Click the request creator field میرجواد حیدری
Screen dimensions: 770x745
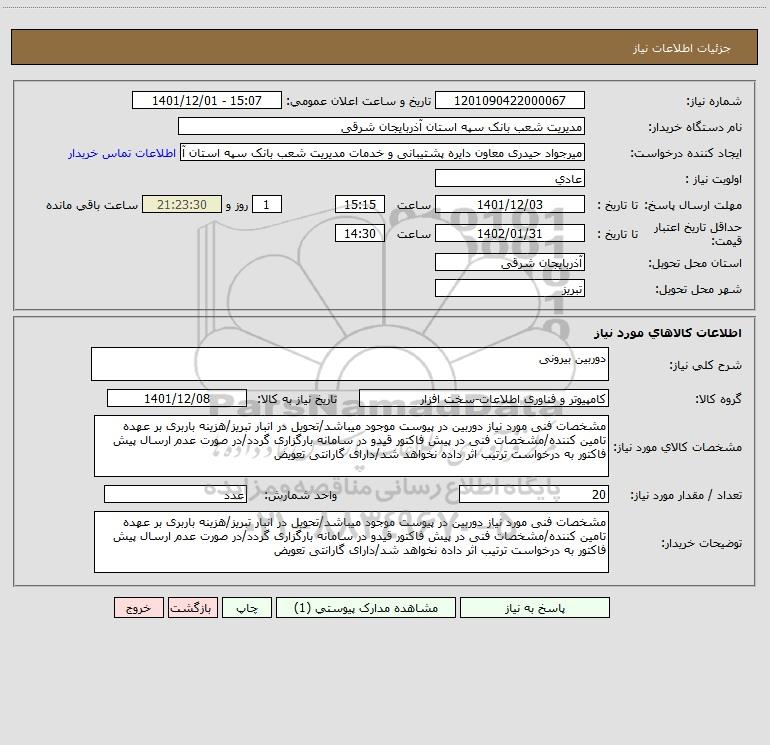[383, 152]
